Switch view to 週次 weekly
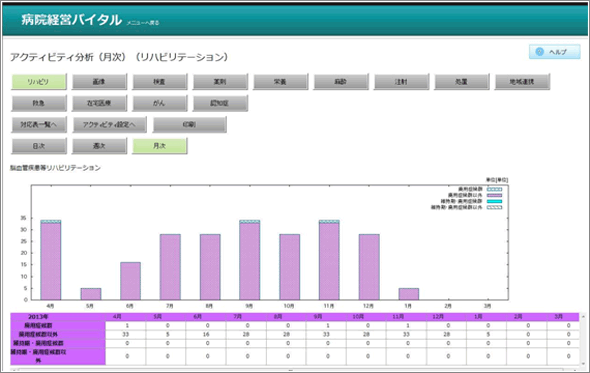Viewport: 590px width, 373px height. [99, 146]
